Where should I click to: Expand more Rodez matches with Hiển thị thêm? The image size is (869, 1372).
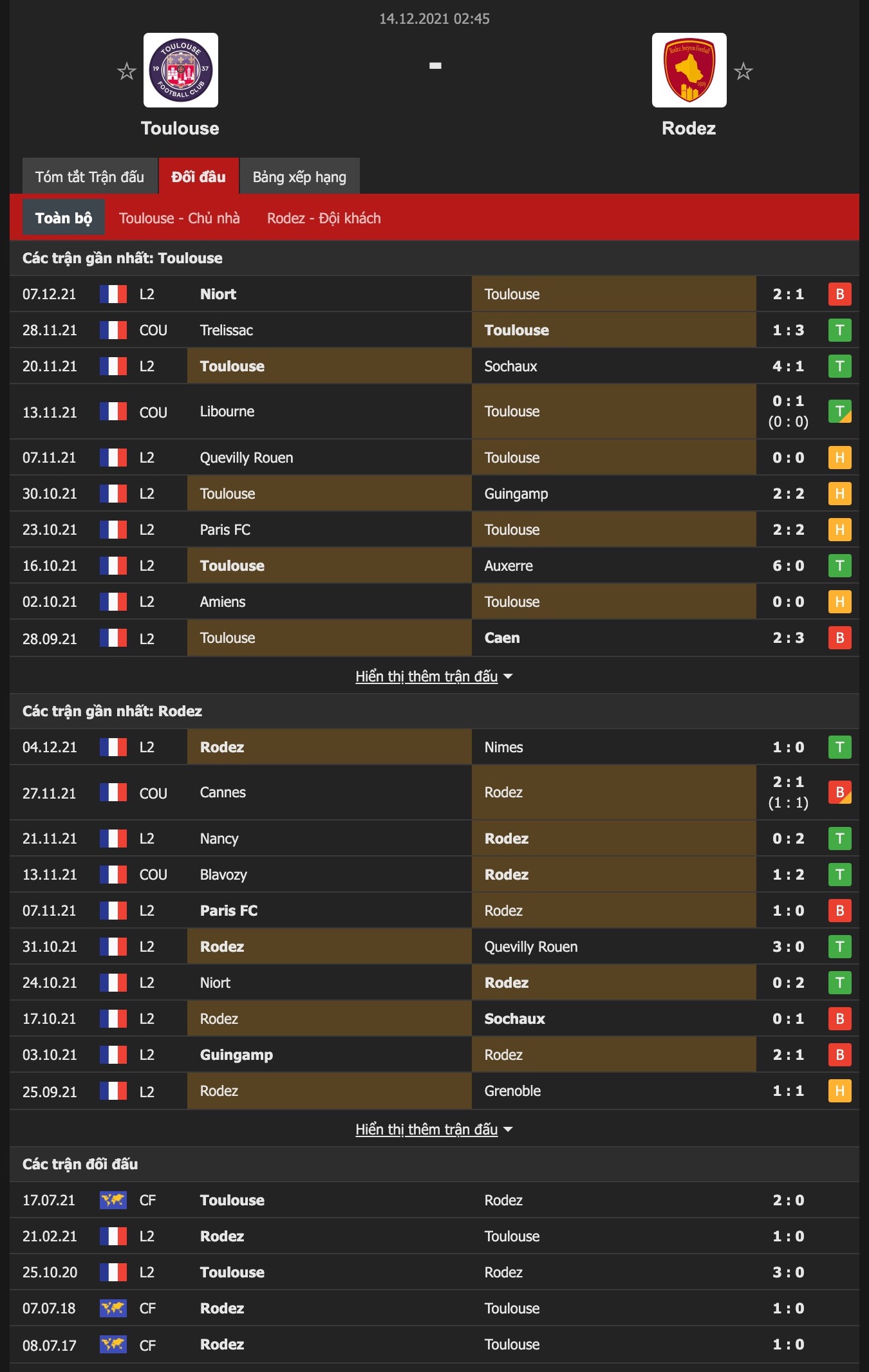pos(434,1129)
